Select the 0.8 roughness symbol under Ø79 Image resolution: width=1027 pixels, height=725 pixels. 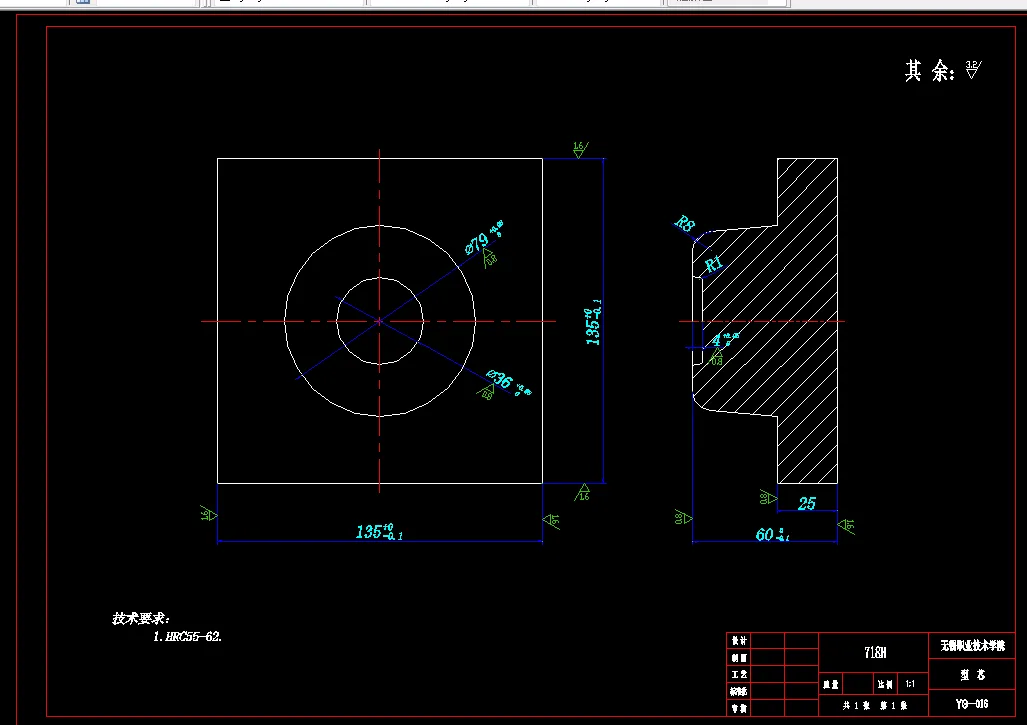click(x=490, y=258)
